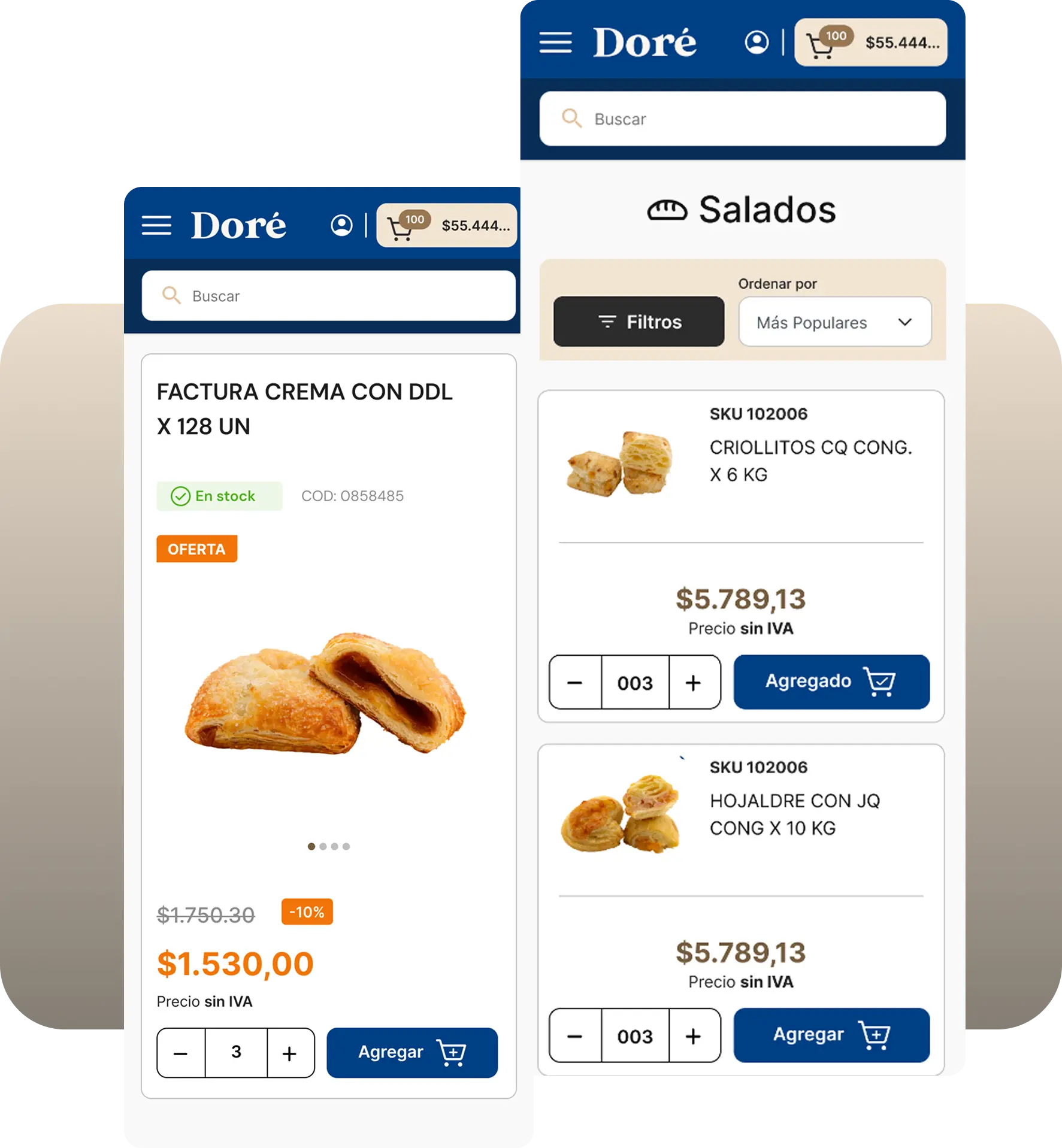Click search magnifier icon in Salados header
The height and width of the screenshot is (1148, 1062).
coord(571,118)
